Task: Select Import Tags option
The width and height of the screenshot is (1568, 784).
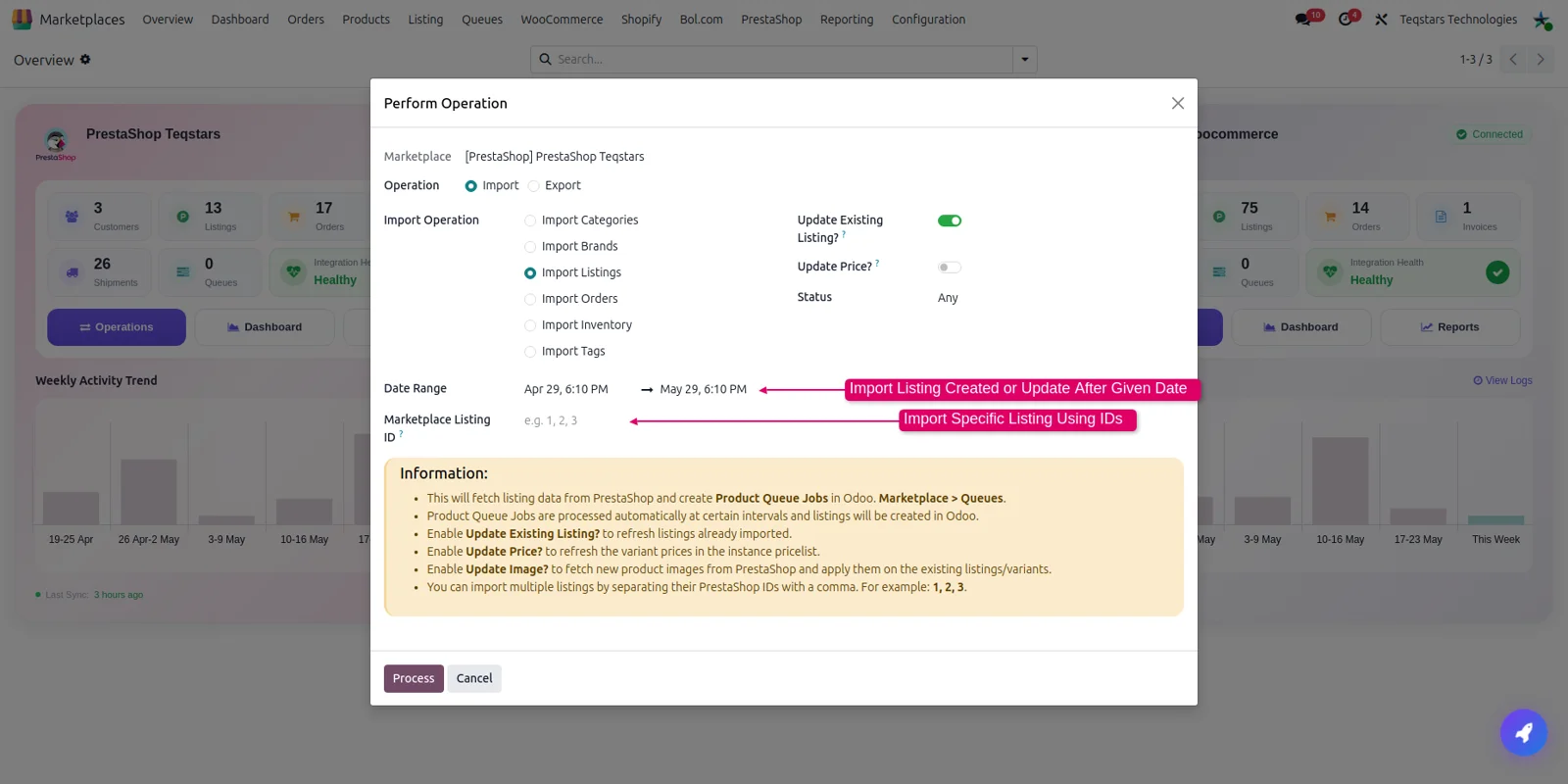Action: (530, 352)
